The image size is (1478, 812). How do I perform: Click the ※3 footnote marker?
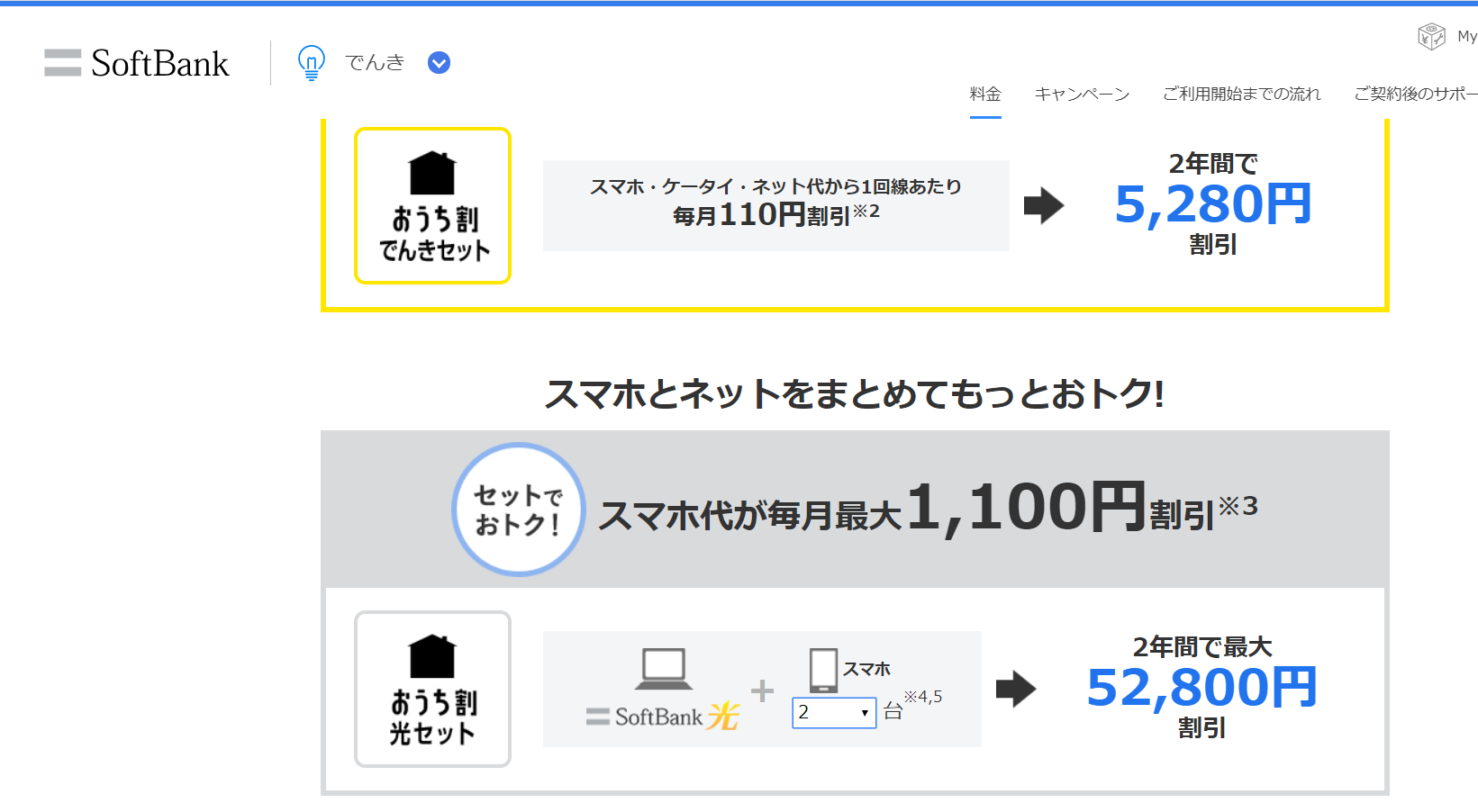[1238, 506]
